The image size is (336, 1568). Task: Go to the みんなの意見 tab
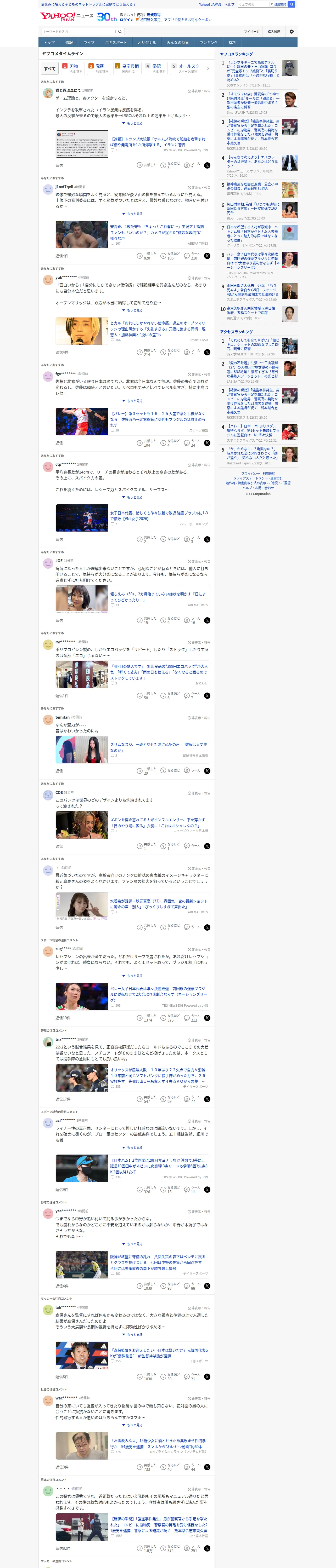point(177,43)
